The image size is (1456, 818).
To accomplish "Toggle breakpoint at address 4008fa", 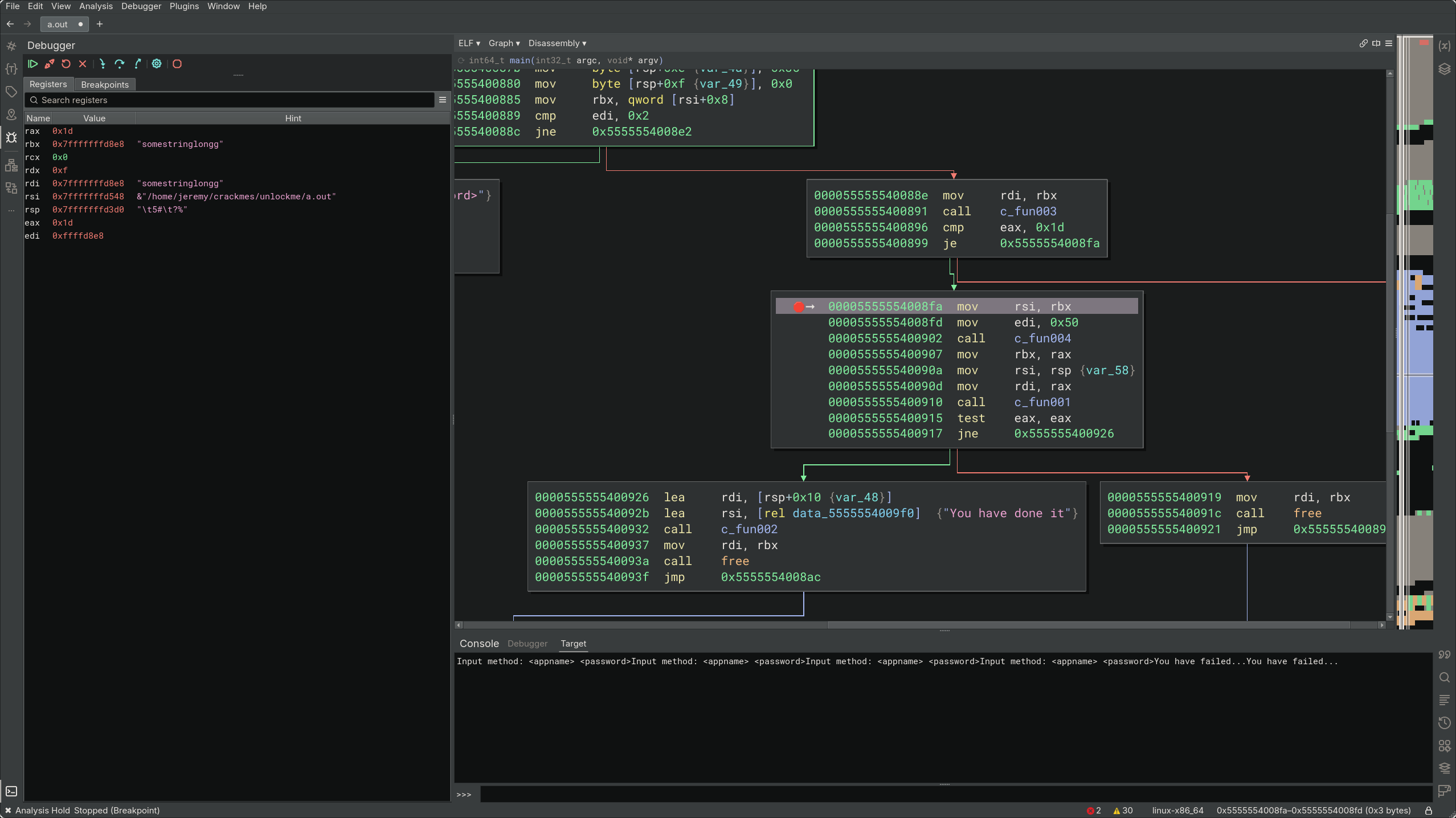I will click(798, 307).
